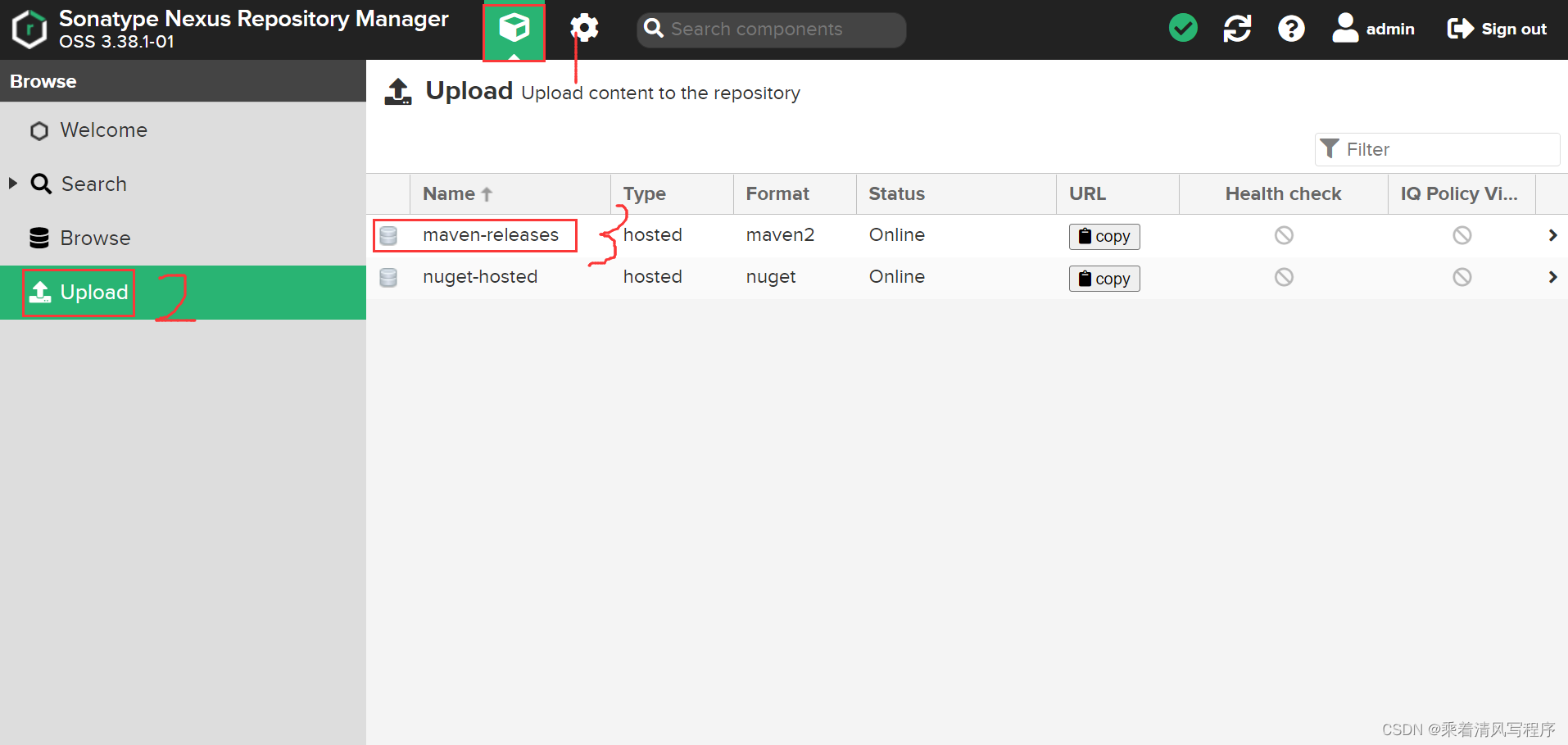Click Sign out

pos(1497,29)
